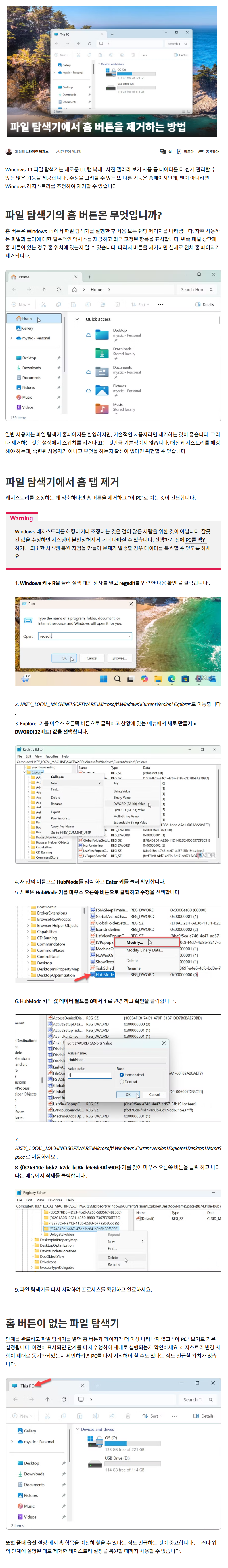Screen dimensions: 228x1568
Task: Click the up arrow in the Home explorer screenshot
Action: click(44, 290)
